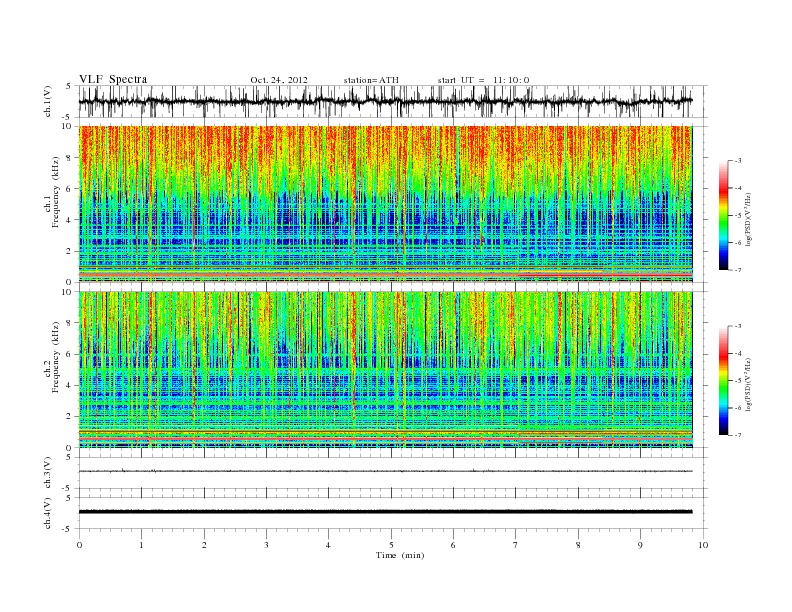Click the ch.4 thick waveform trace
Image resolution: width=792 pixels, height=612 pixels.
385,512
